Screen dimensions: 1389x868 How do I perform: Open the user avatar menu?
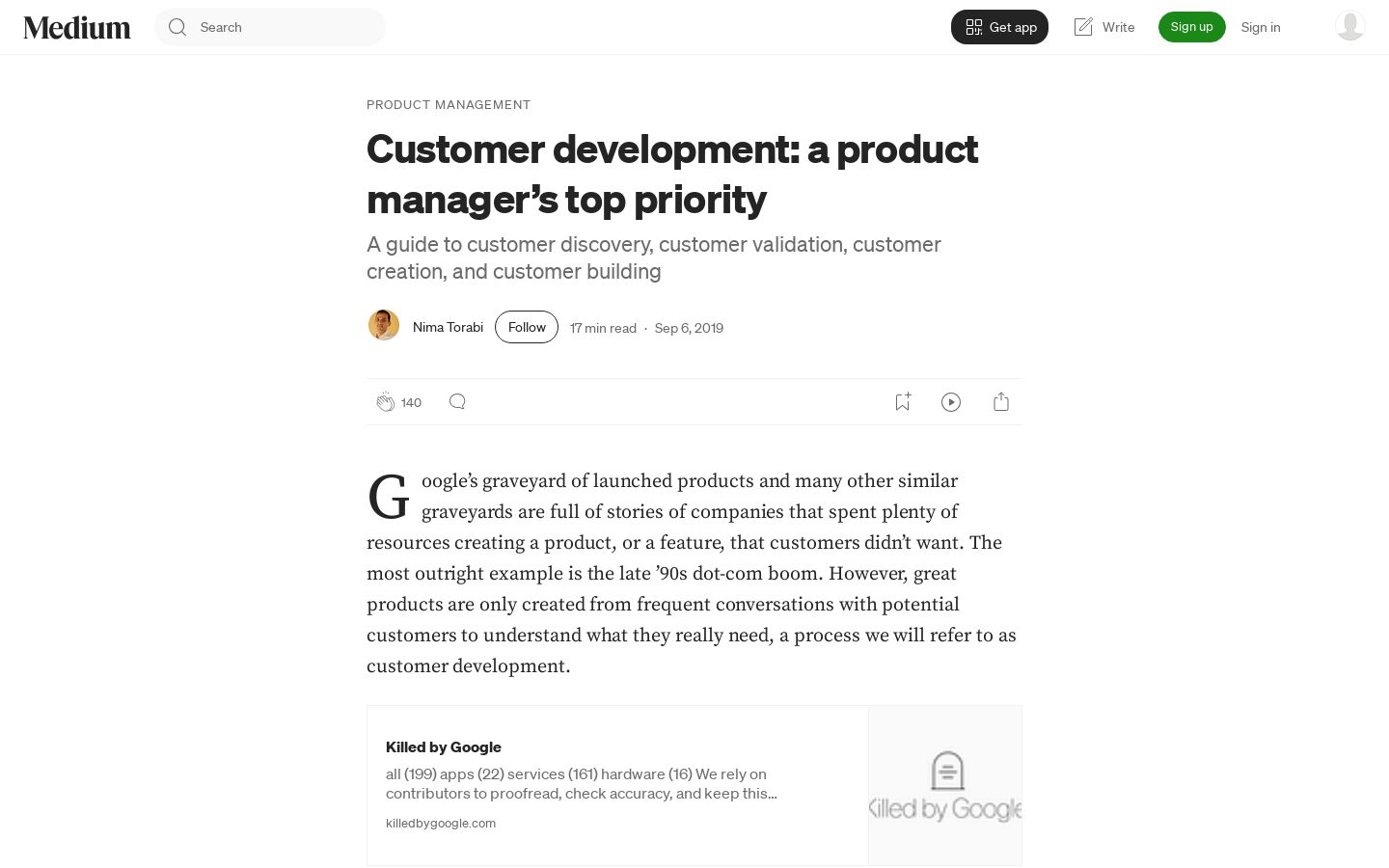1350,26
